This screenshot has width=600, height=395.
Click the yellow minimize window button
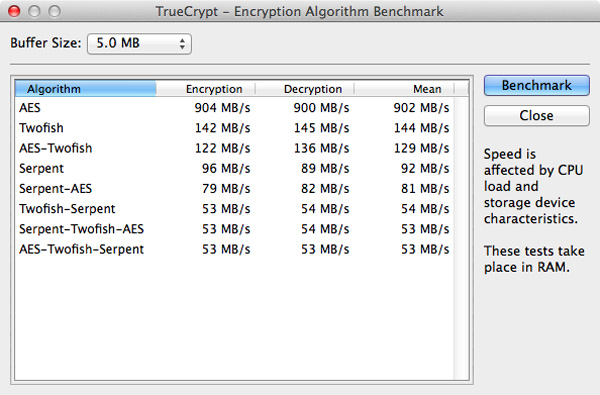coord(34,11)
